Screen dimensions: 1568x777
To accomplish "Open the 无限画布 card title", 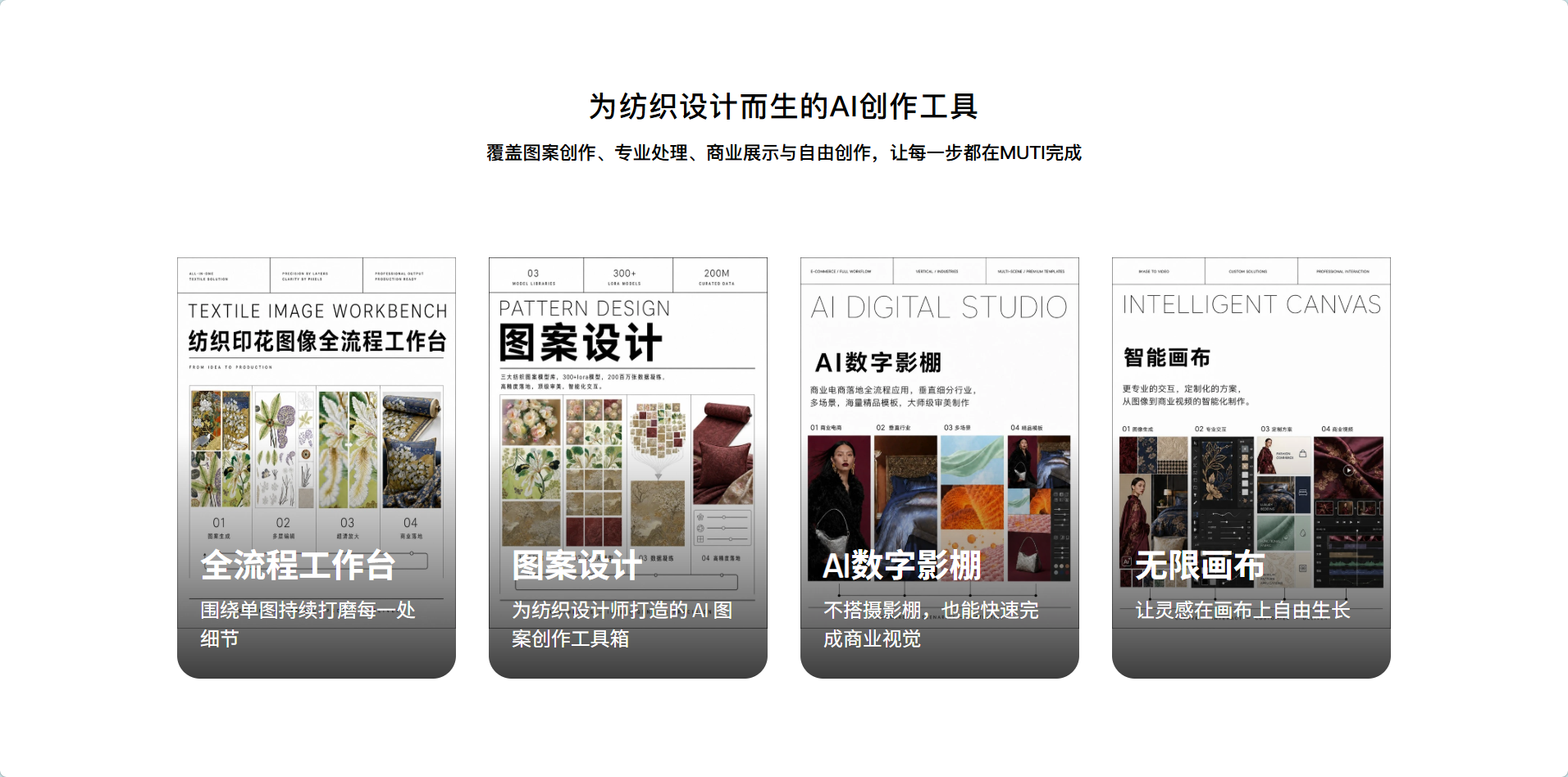I will point(1201,566).
